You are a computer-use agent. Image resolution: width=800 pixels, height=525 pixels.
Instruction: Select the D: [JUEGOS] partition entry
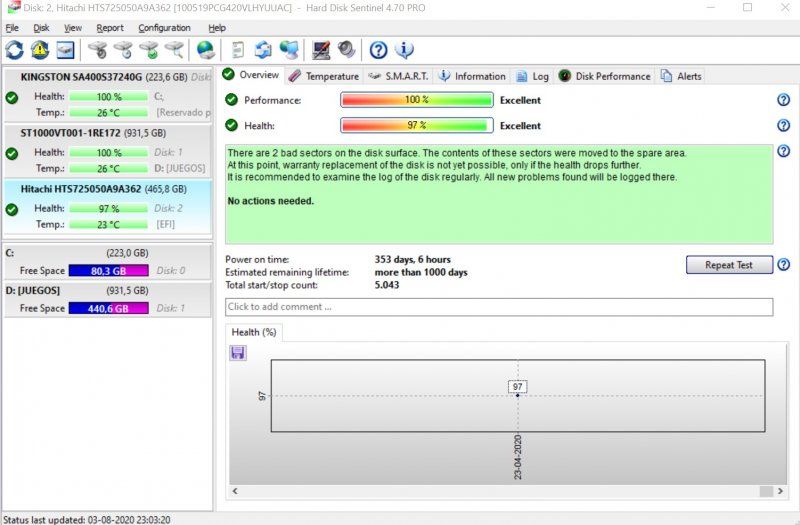click(x=108, y=299)
